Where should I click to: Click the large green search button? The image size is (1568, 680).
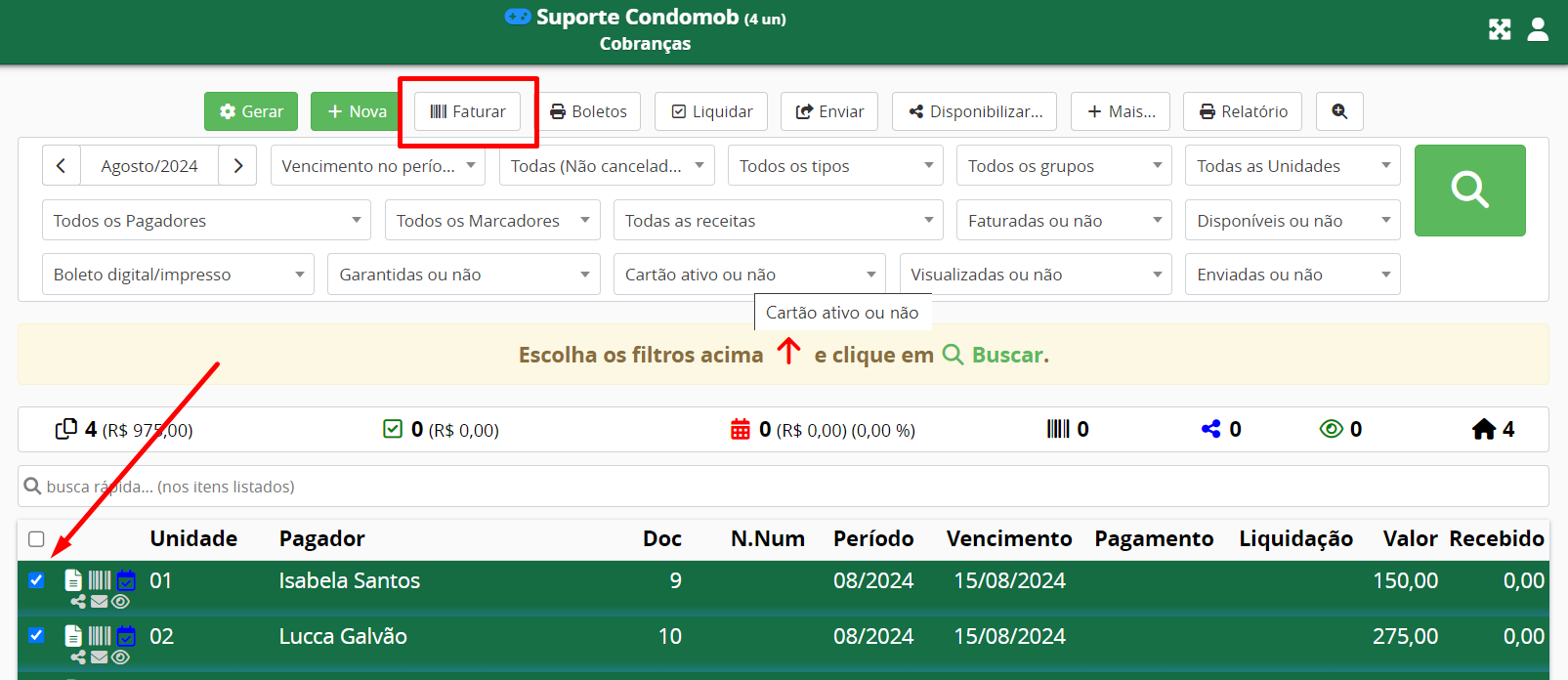pos(1469,191)
